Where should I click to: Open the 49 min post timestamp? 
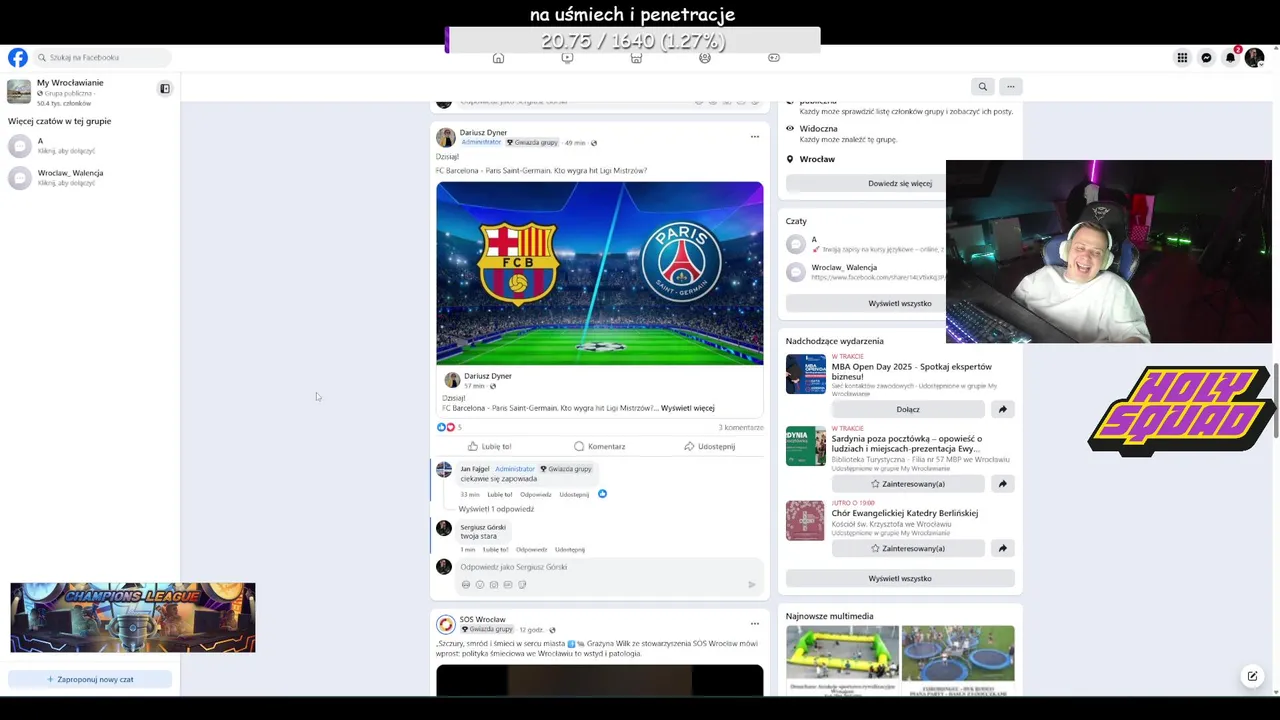[x=575, y=143]
